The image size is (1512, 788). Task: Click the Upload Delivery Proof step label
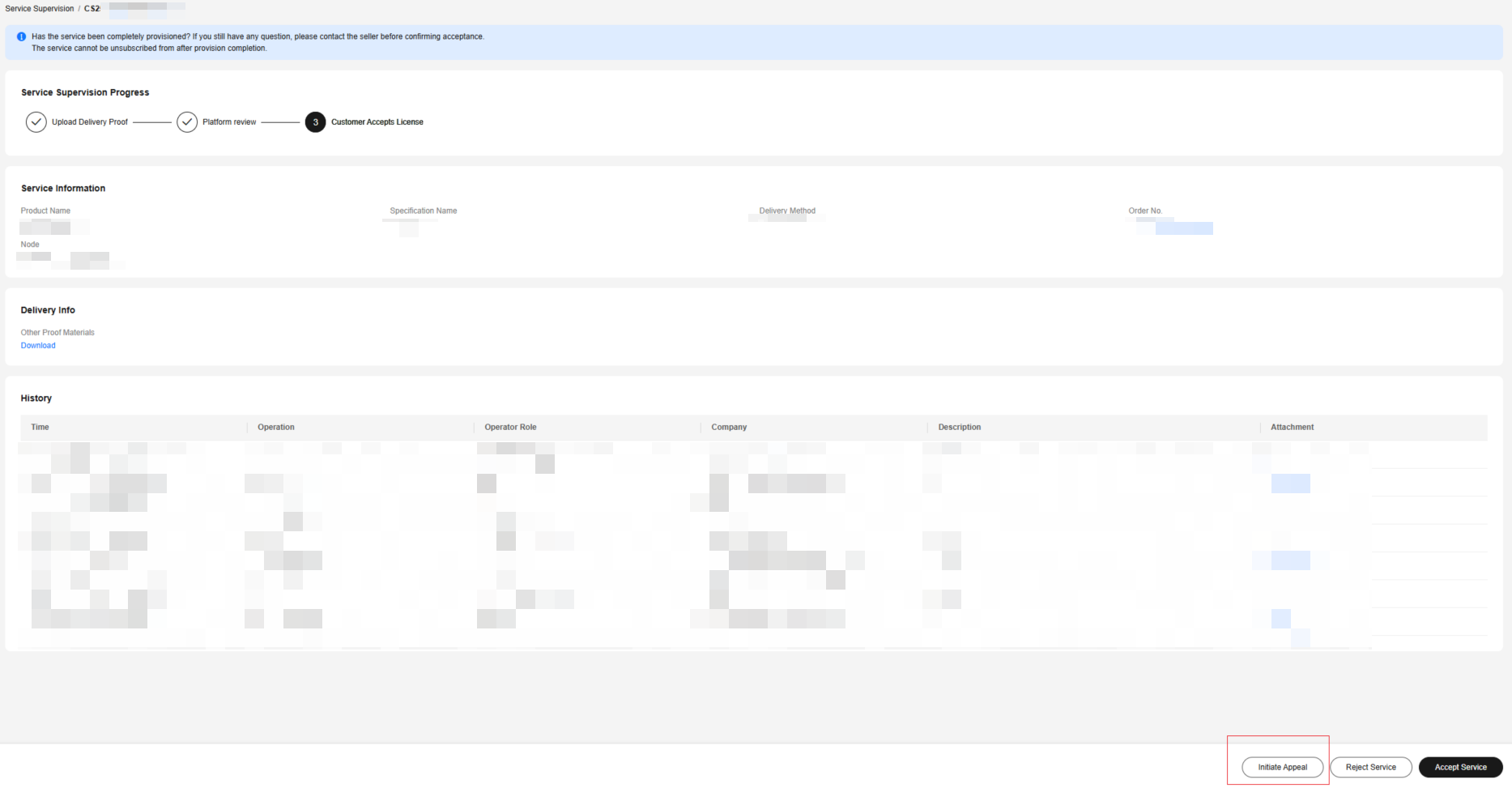pos(90,122)
